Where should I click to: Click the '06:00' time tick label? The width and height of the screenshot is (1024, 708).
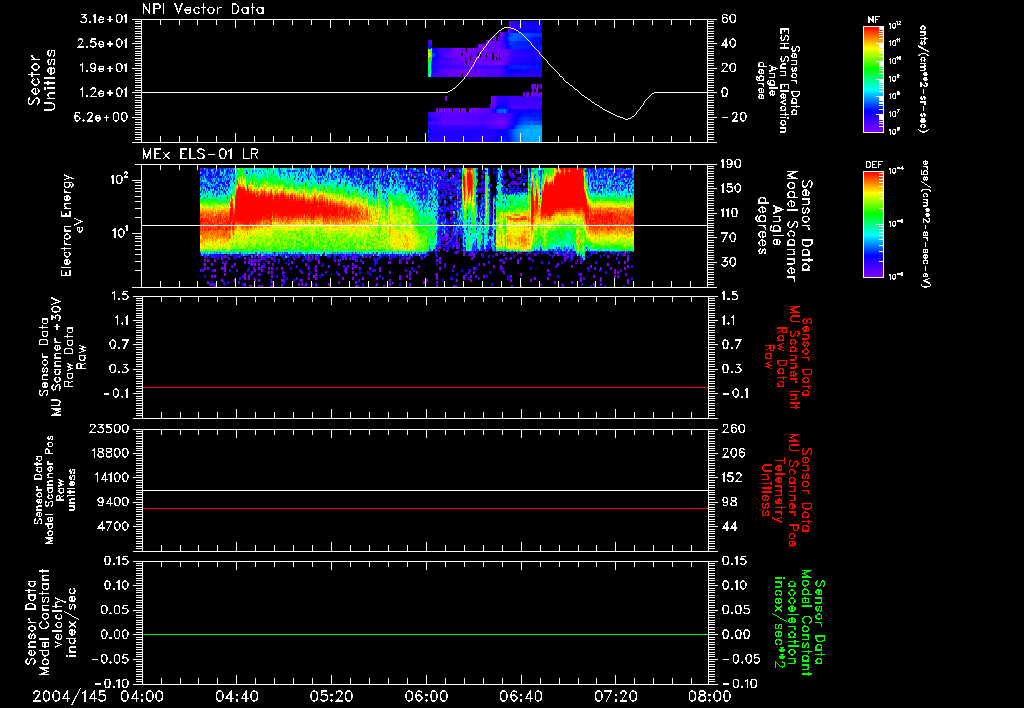click(425, 696)
